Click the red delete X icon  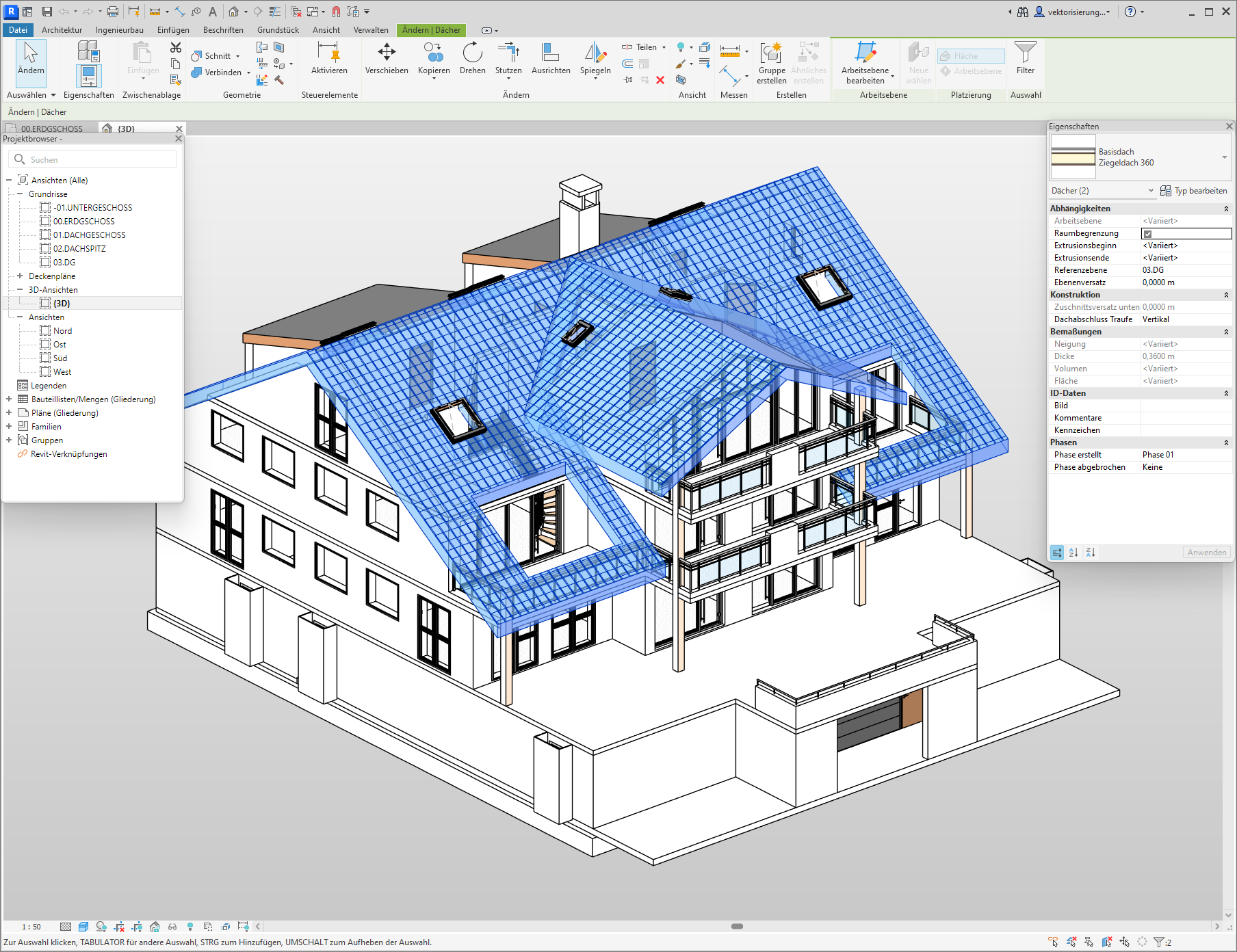pos(660,80)
